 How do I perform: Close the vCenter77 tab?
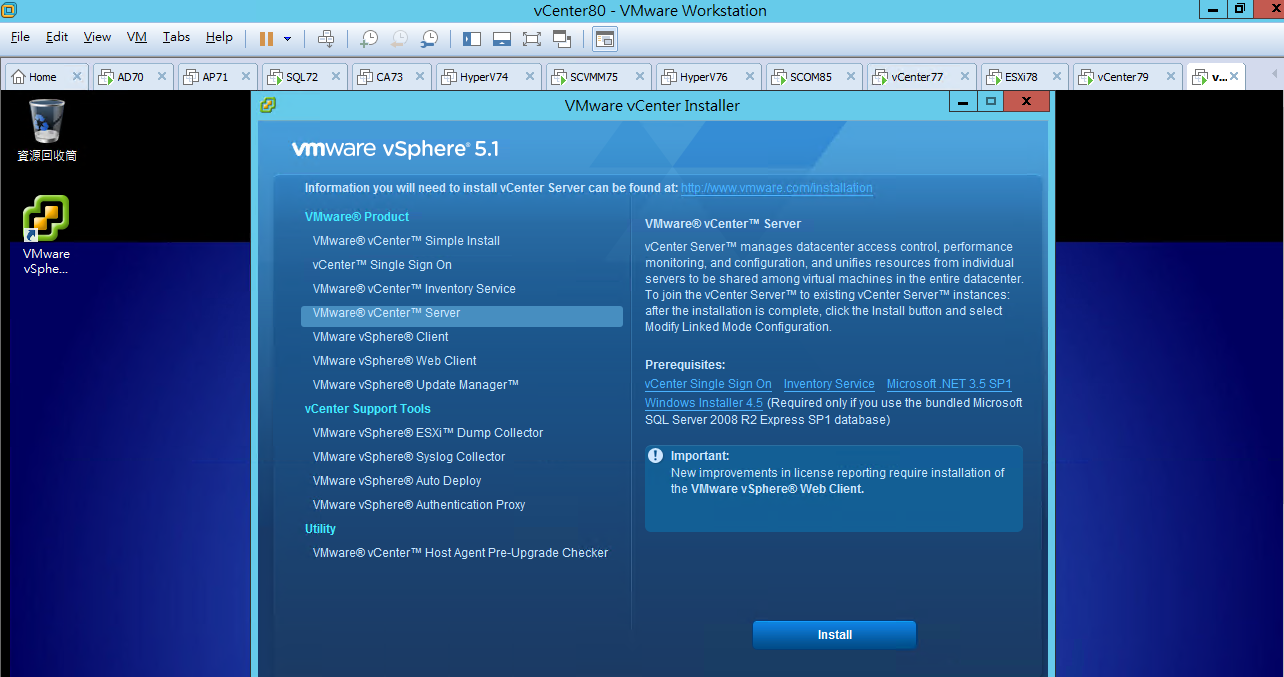(964, 77)
